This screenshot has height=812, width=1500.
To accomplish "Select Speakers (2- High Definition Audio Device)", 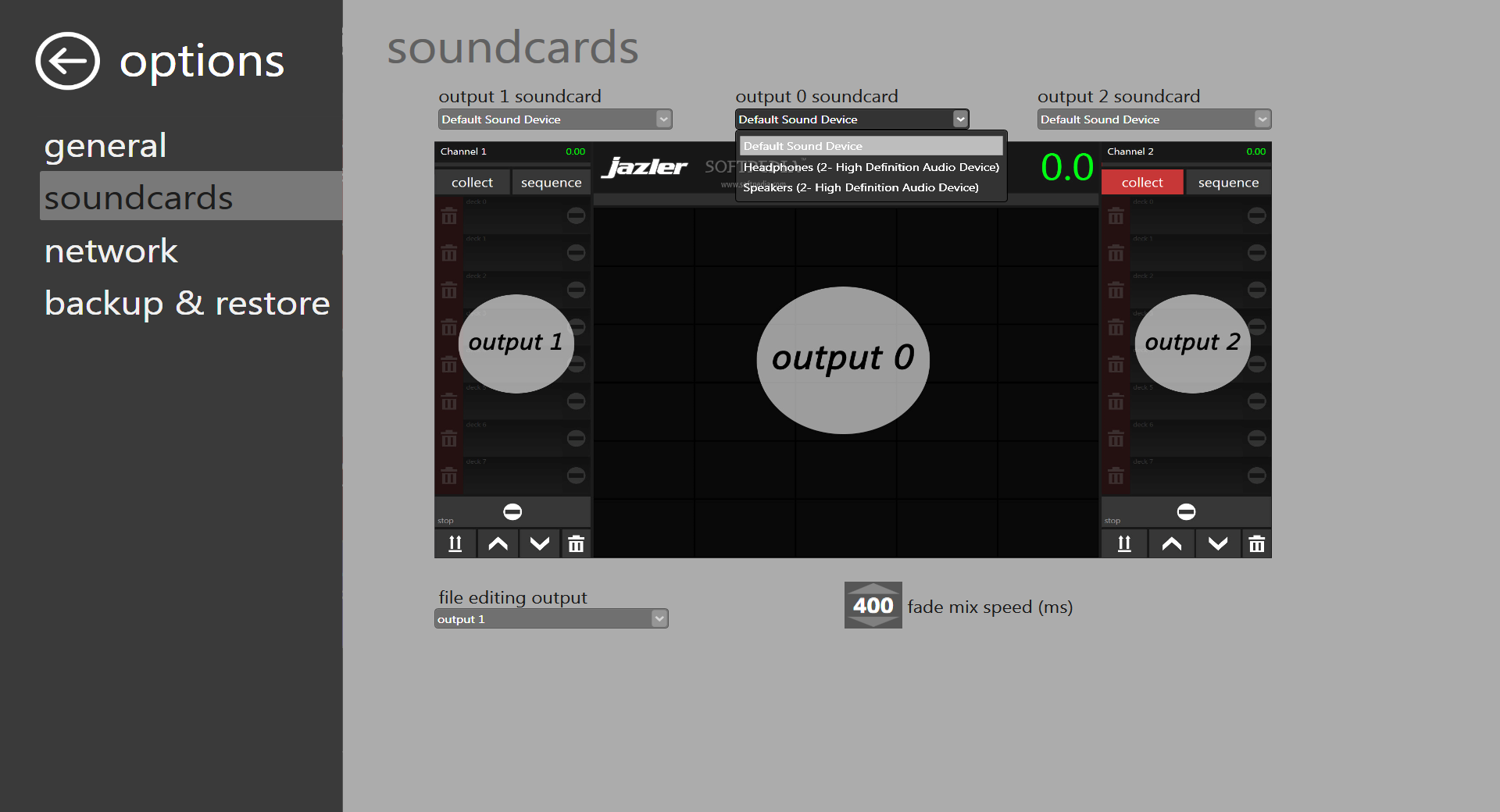I will (x=871, y=187).
